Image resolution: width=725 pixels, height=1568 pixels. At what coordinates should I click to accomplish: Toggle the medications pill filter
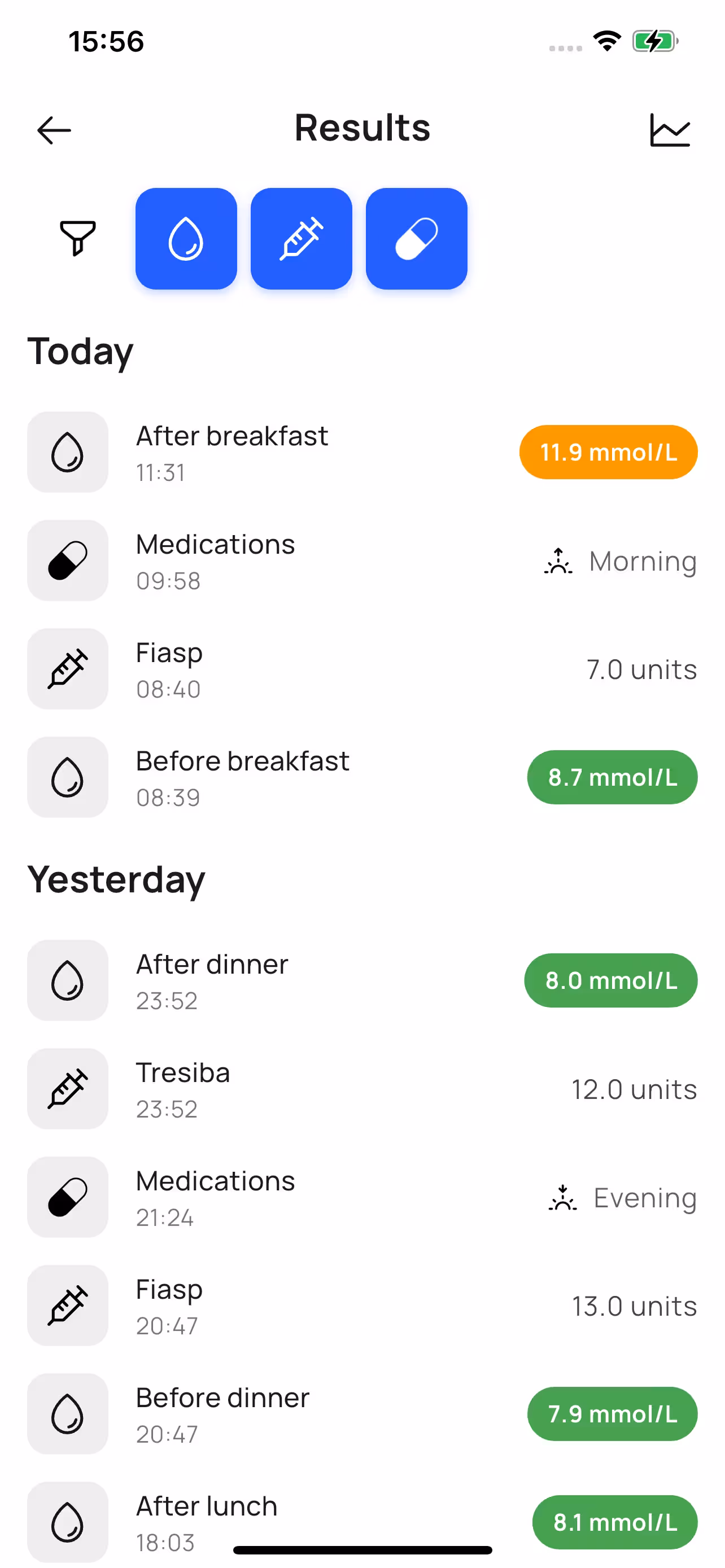pos(416,239)
